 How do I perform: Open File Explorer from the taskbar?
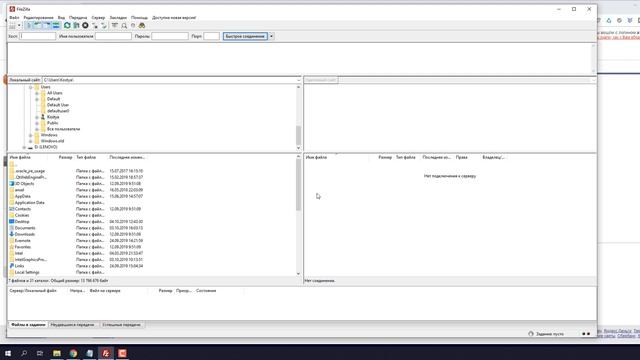(57, 353)
